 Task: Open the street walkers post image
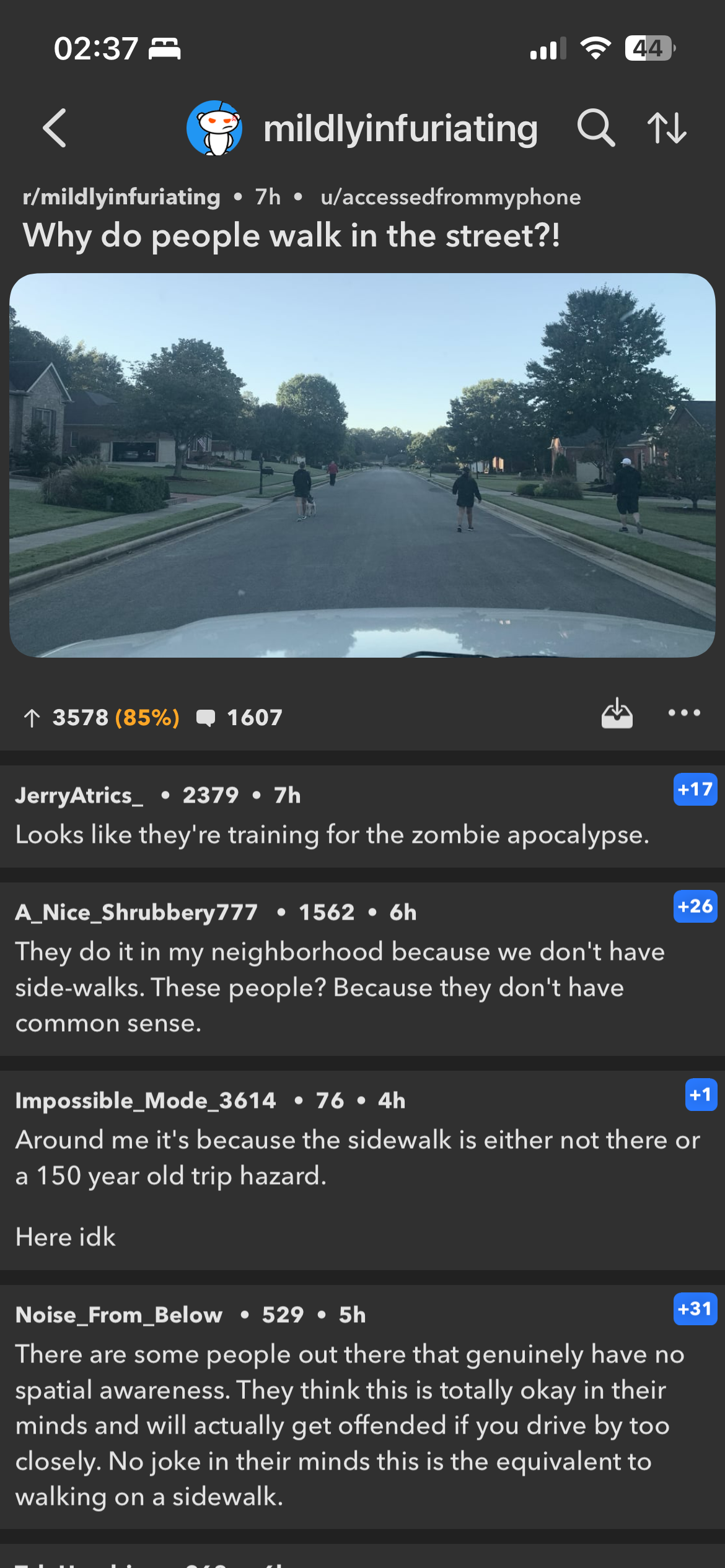click(362, 465)
